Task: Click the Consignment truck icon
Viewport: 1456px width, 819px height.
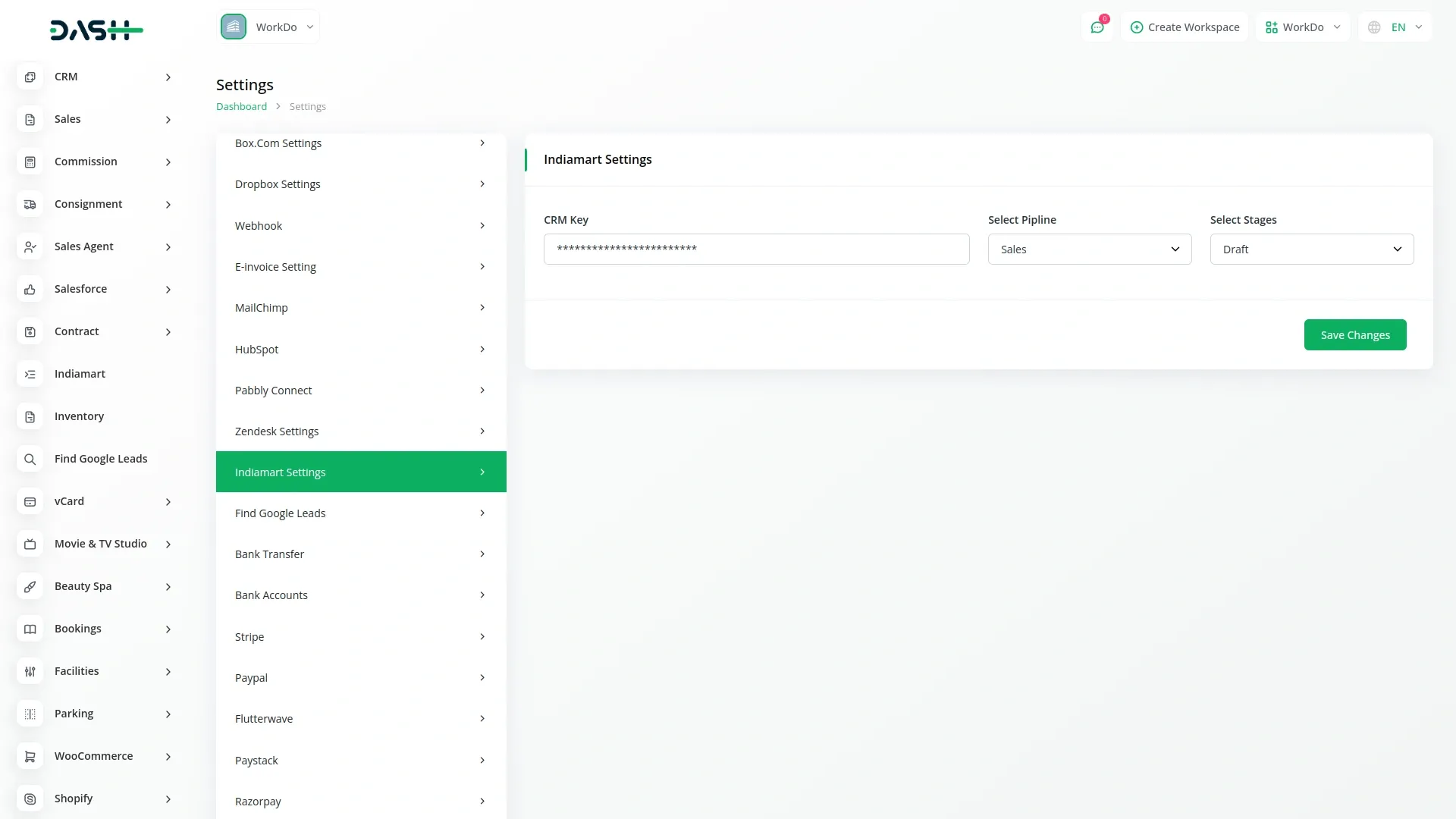Action: tap(30, 204)
